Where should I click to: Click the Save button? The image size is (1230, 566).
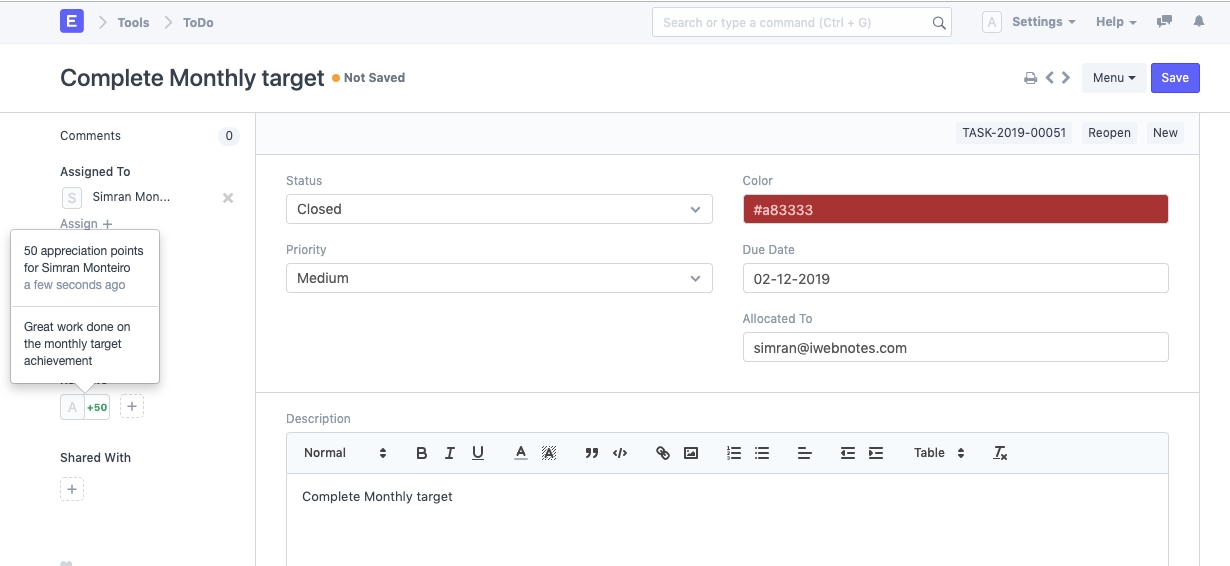click(x=1174, y=78)
